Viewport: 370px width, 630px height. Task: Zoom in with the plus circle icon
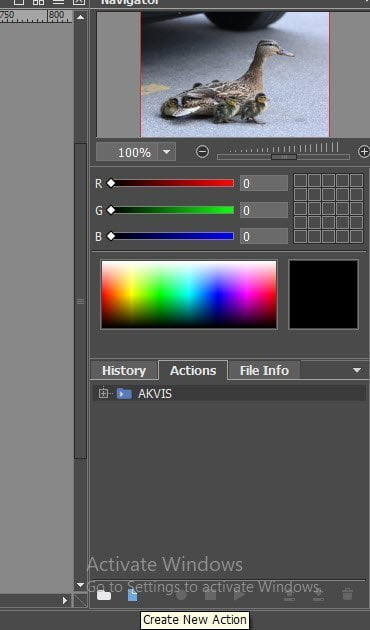(364, 152)
